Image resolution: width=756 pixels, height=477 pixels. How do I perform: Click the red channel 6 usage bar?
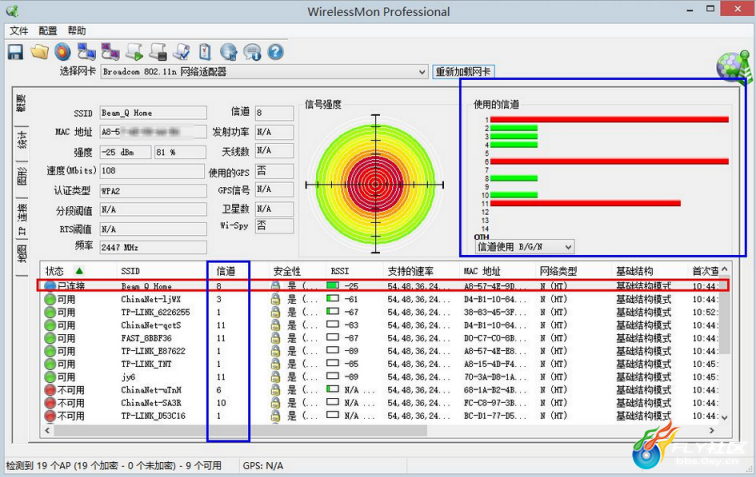[609, 162]
